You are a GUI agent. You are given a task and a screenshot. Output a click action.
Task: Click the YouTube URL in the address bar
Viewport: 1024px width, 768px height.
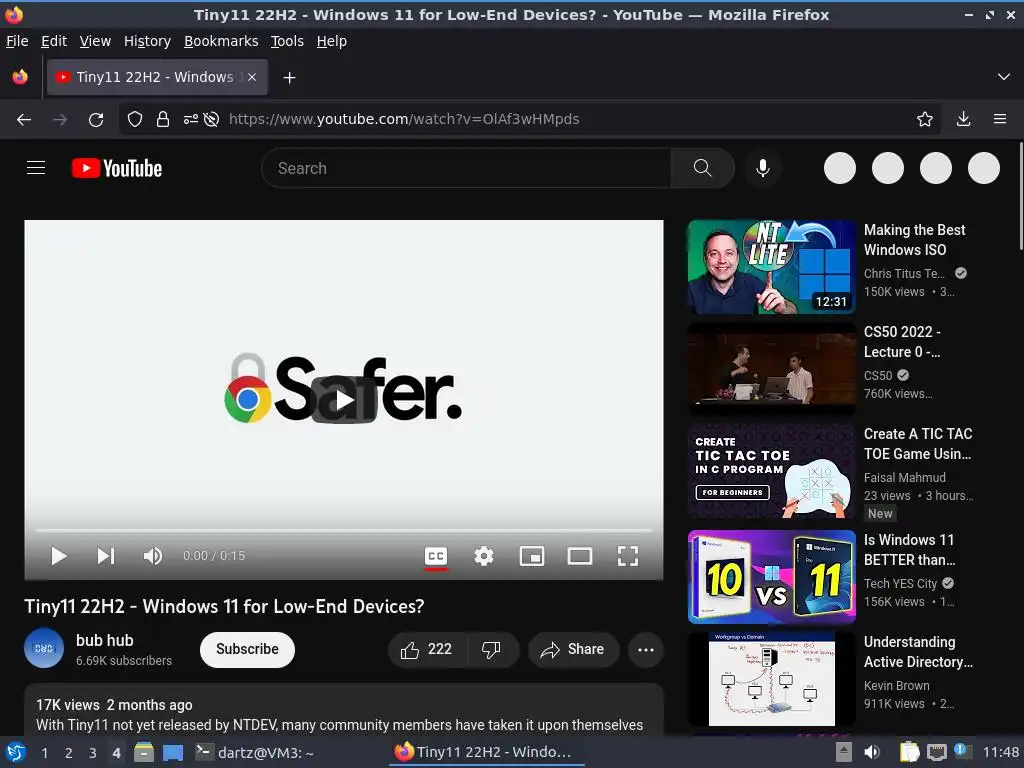pos(404,120)
